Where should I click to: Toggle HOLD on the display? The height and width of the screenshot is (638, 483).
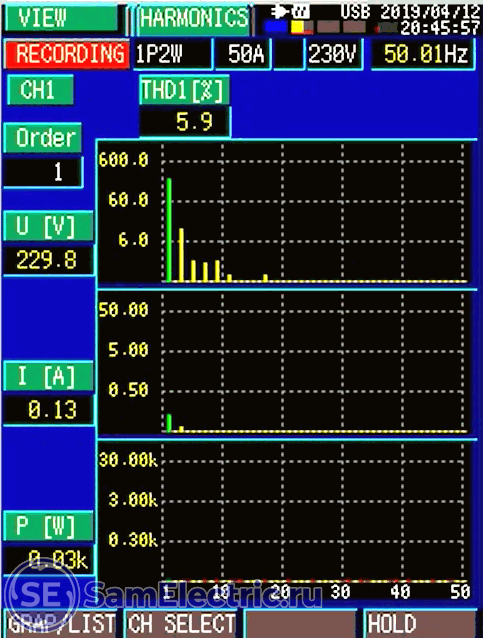[419, 624]
